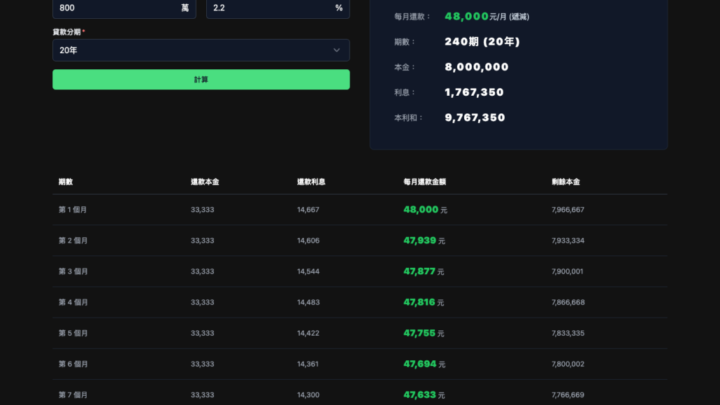720x405 pixels.
Task: Click the chevron arrow in loan term dropdown
Action: (336, 49)
